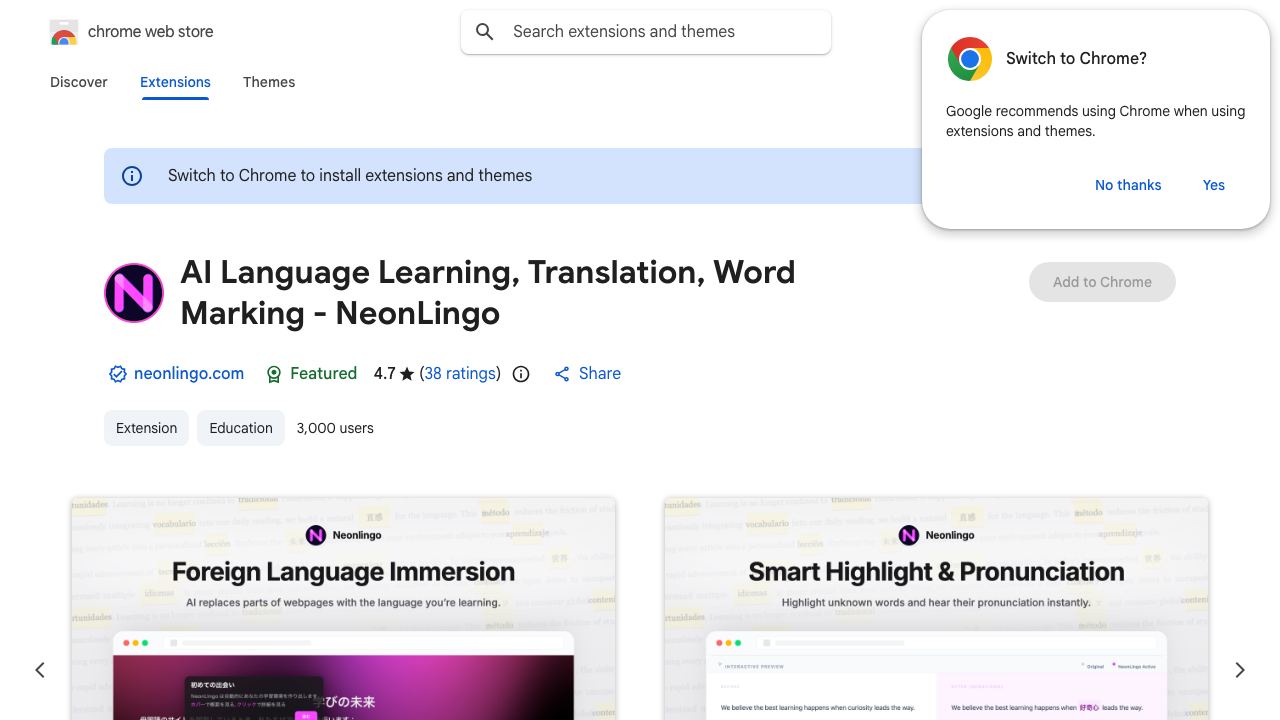The width and height of the screenshot is (1280, 720).
Task: Open the Themes tab
Action: click(269, 82)
